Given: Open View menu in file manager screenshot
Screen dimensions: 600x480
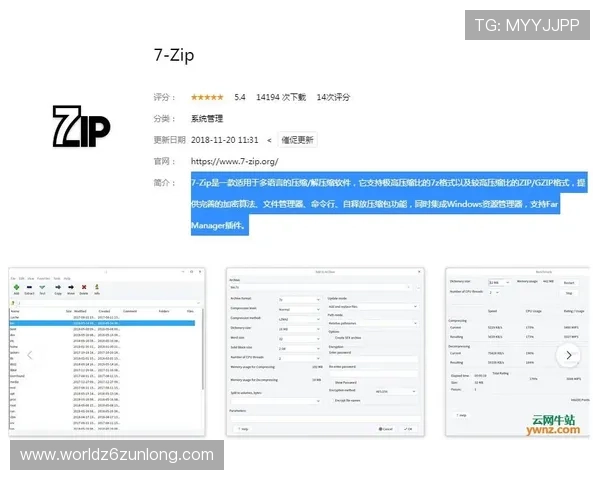Looking at the screenshot, I should click(31, 279).
